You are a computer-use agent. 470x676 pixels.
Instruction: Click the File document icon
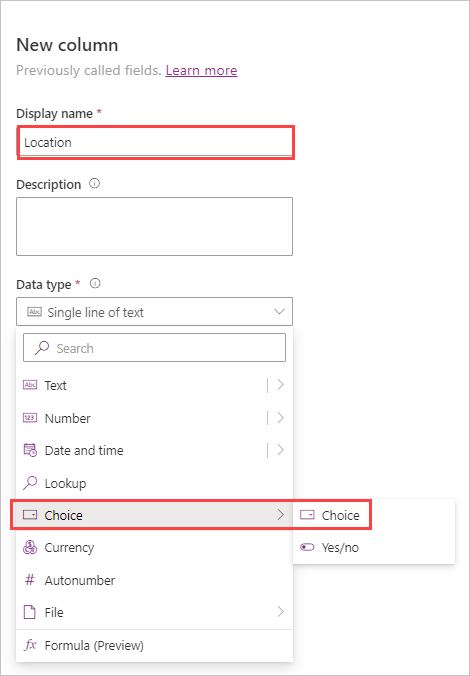(30, 612)
